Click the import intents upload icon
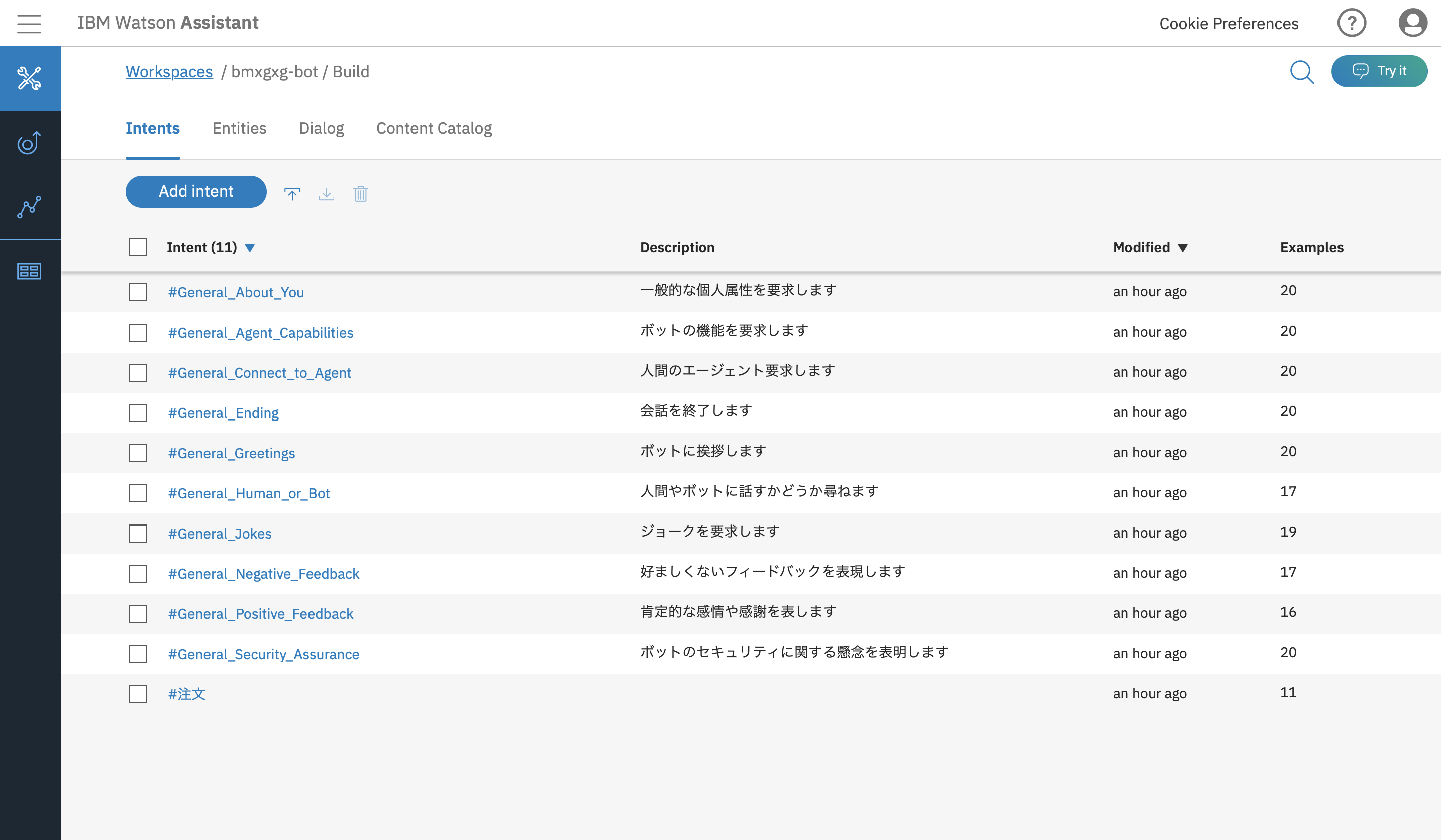This screenshot has width=1441, height=840. pos(292,194)
